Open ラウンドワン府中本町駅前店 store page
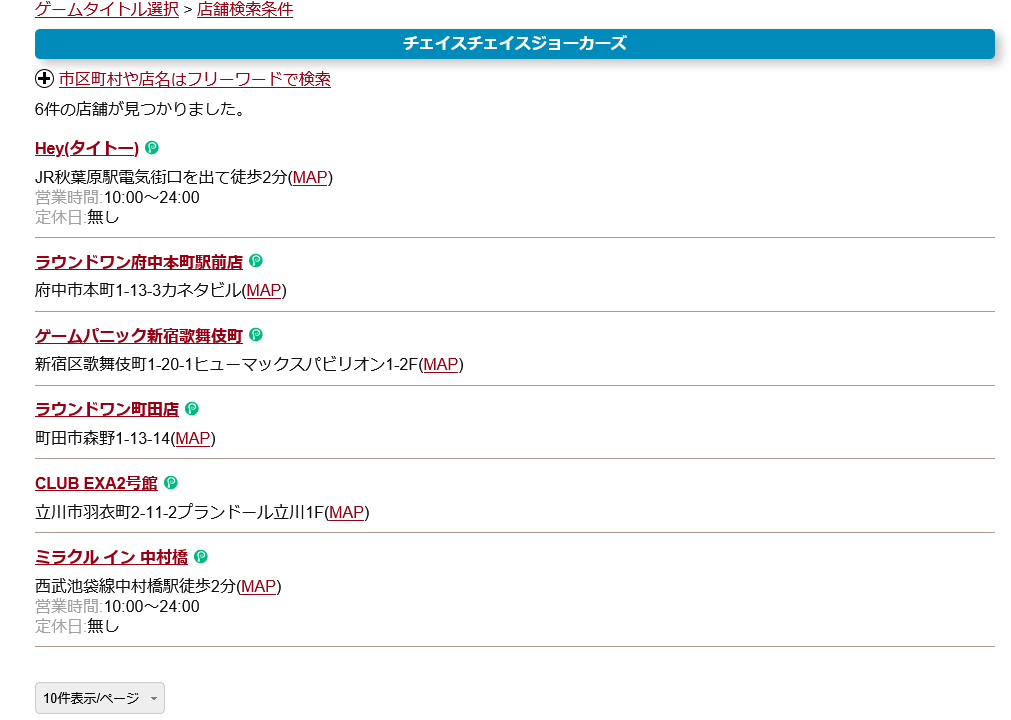Viewport: 1011px width, 720px height. (x=139, y=262)
